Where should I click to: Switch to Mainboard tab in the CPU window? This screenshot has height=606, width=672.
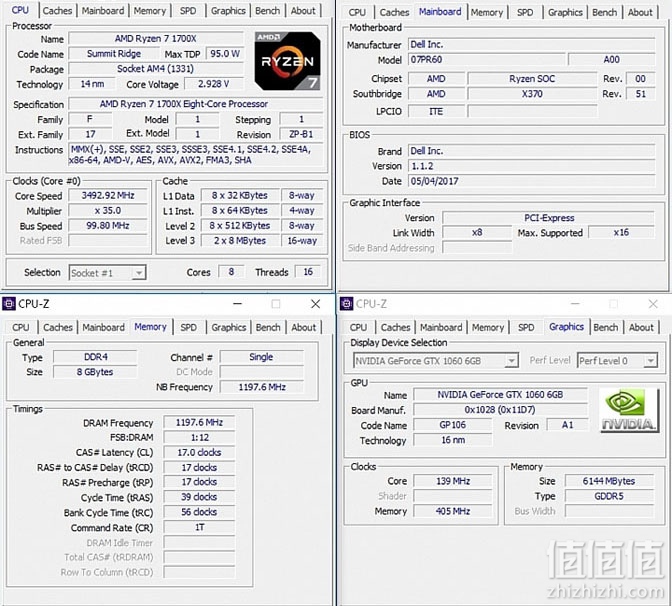(103, 10)
